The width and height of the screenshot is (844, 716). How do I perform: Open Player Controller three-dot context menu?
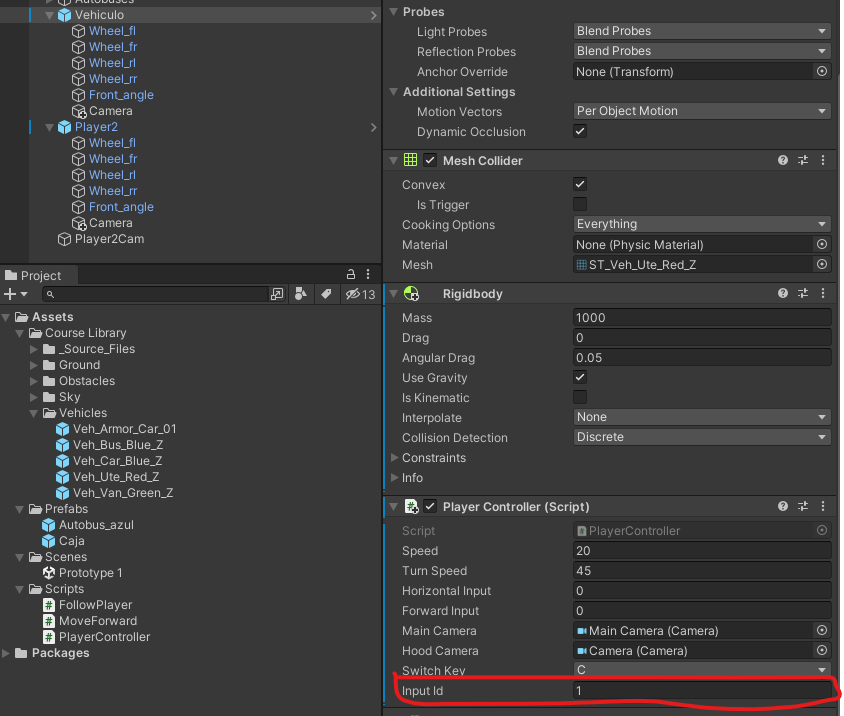click(822, 506)
